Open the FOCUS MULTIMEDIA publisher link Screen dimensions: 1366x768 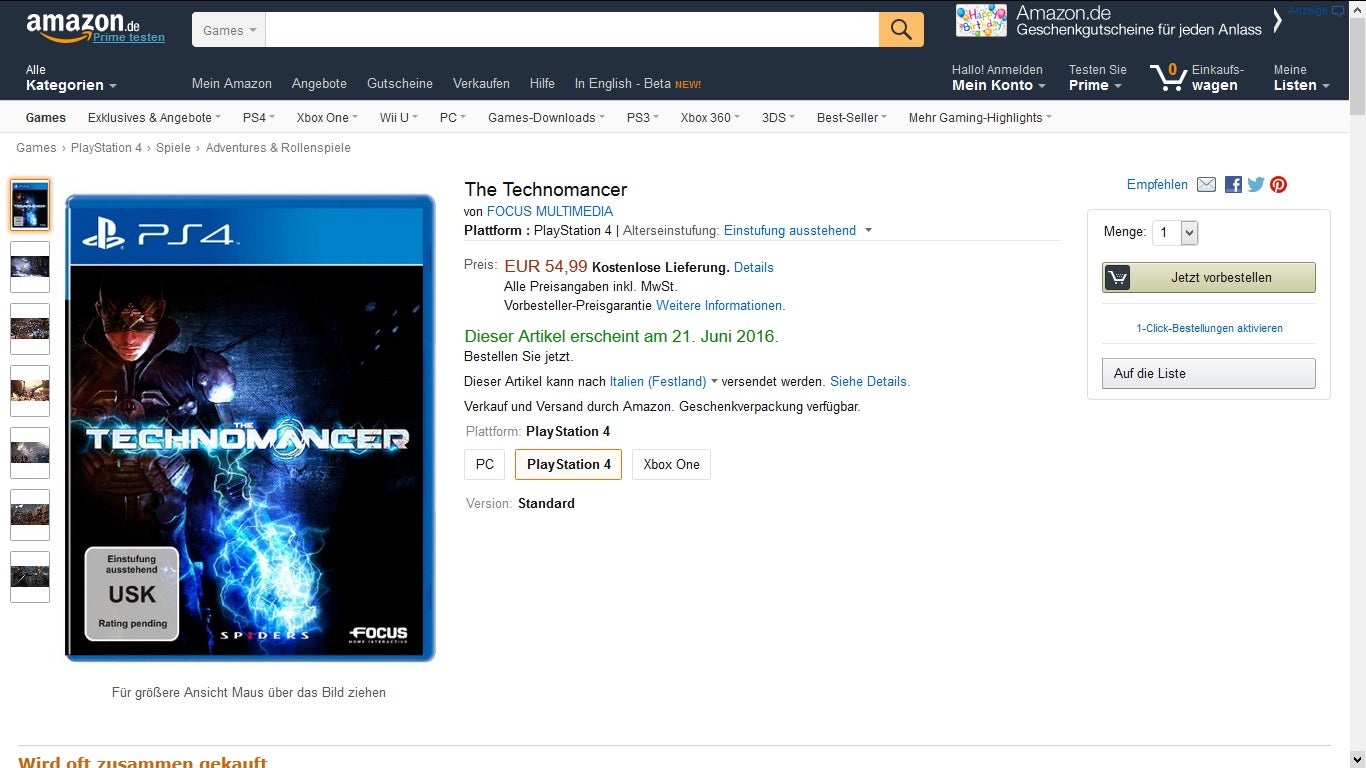pyautogui.click(x=550, y=212)
